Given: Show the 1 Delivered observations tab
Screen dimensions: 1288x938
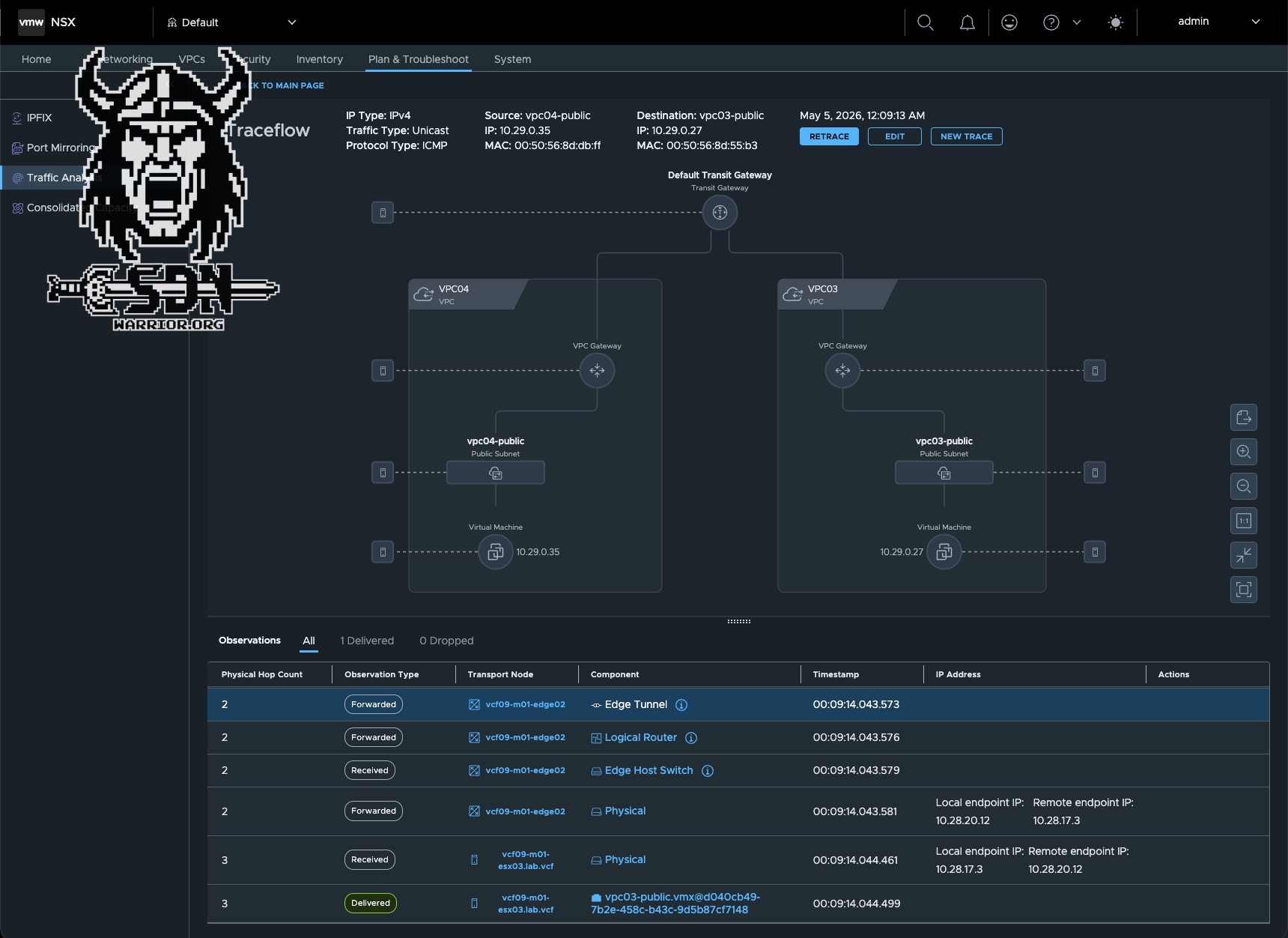Looking at the screenshot, I should pyautogui.click(x=367, y=641).
